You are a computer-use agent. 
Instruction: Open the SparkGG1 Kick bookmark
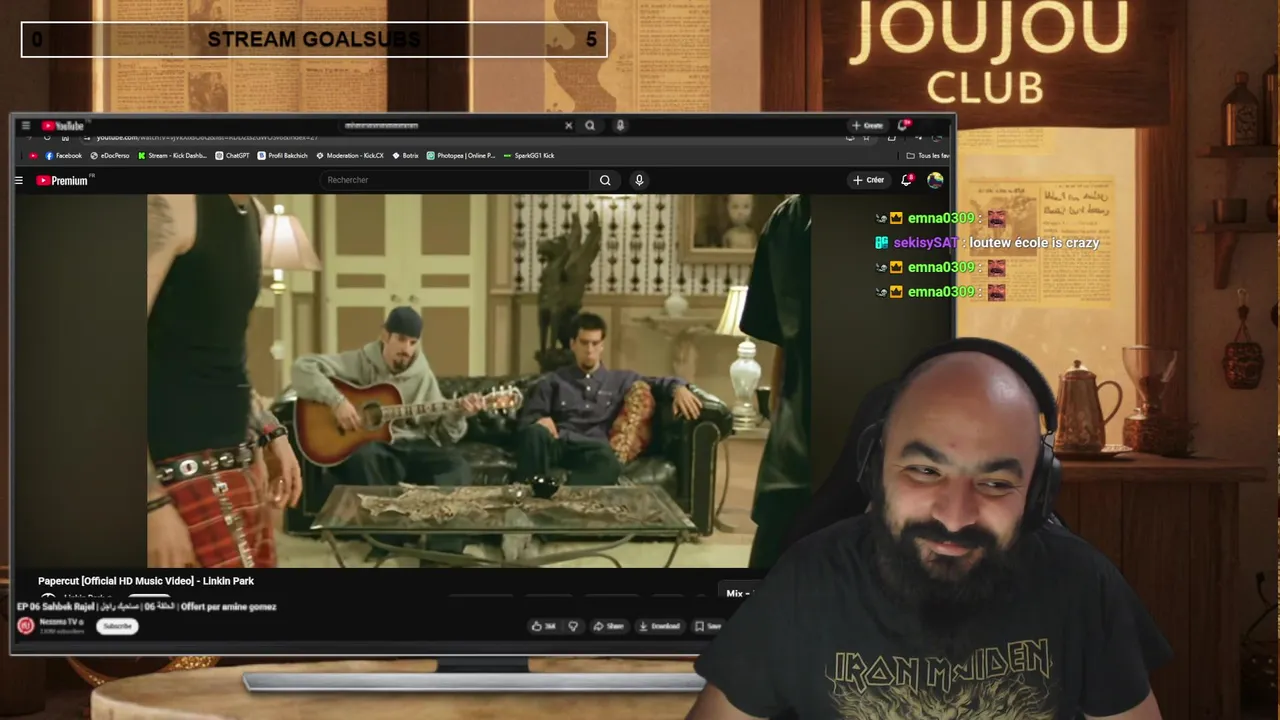click(x=529, y=156)
